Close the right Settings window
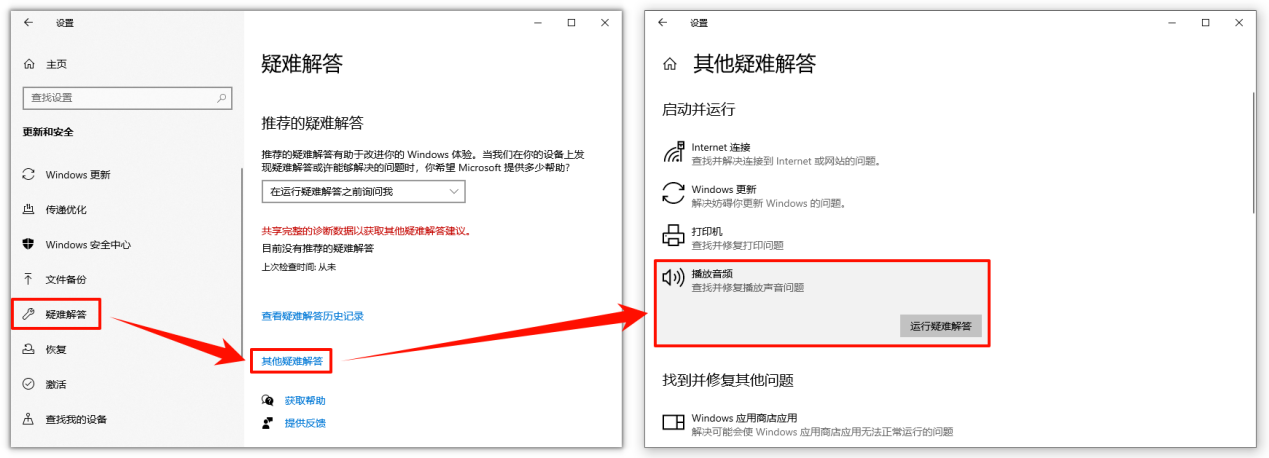This screenshot has width=1269, height=458. coord(1238,22)
